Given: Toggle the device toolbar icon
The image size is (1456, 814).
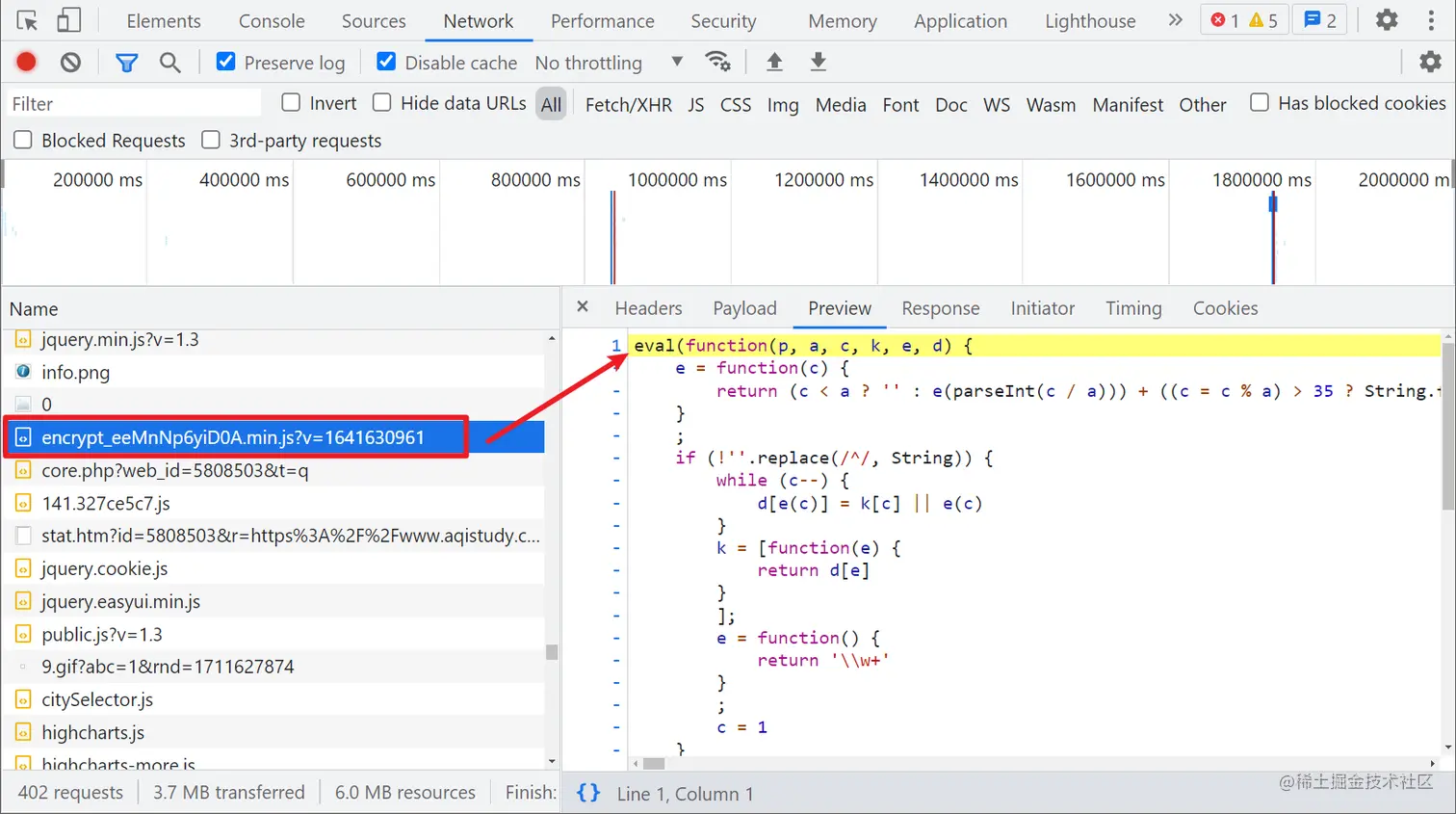Looking at the screenshot, I should (x=68, y=20).
